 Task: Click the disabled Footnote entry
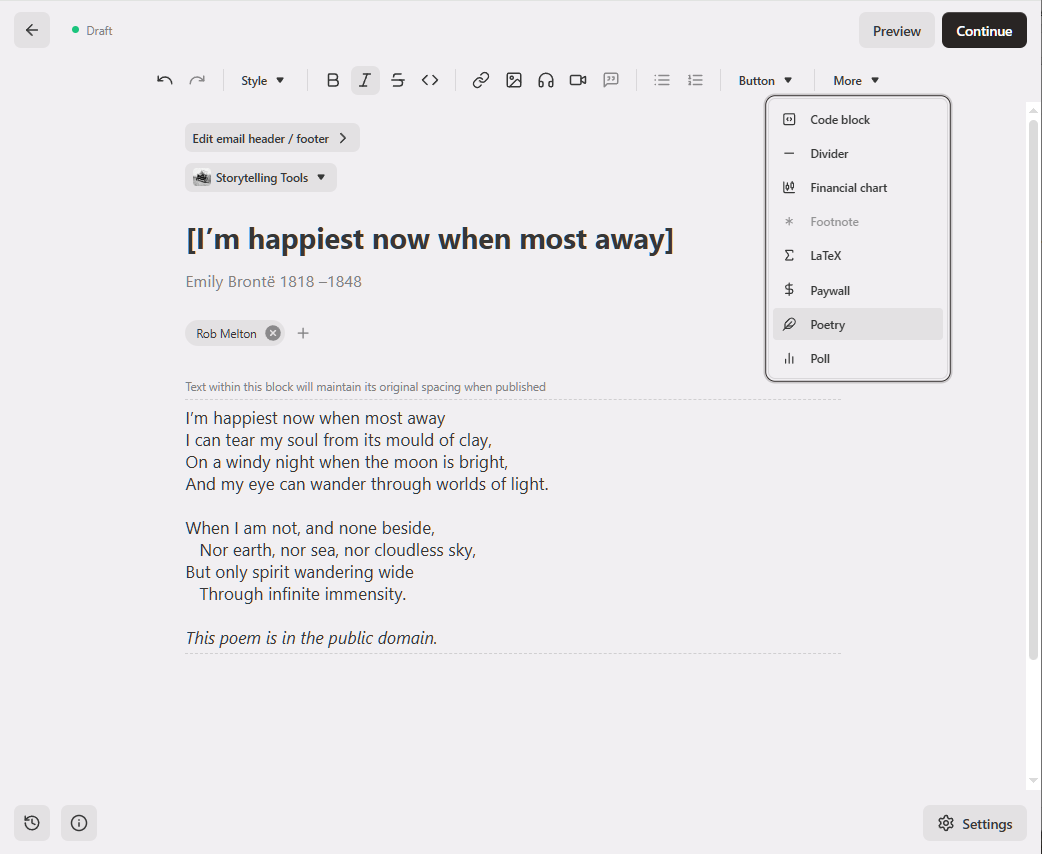click(857, 221)
